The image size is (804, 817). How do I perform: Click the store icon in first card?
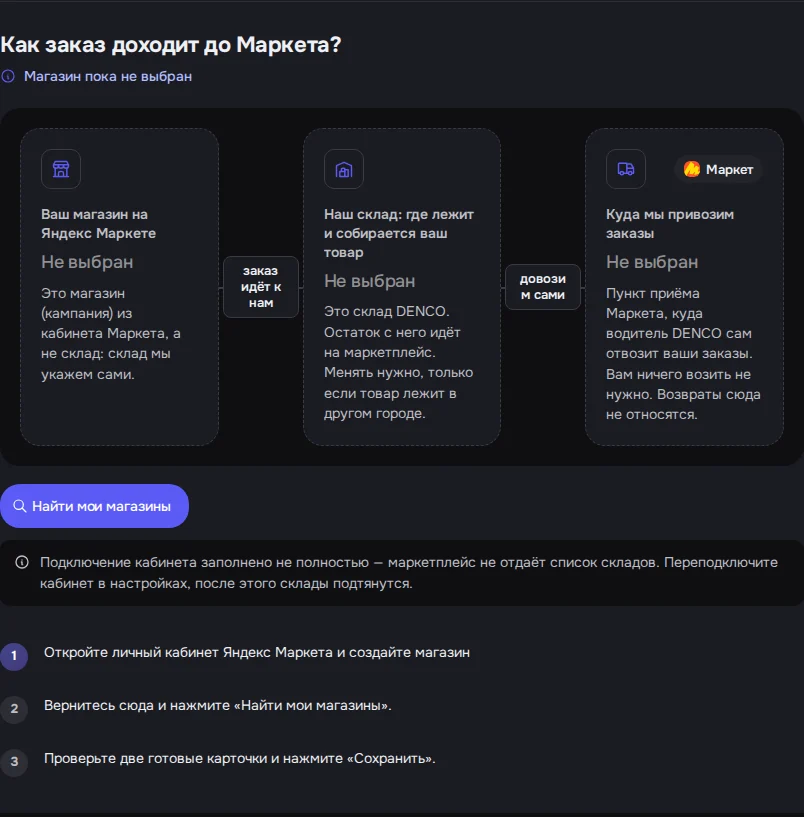[61, 169]
